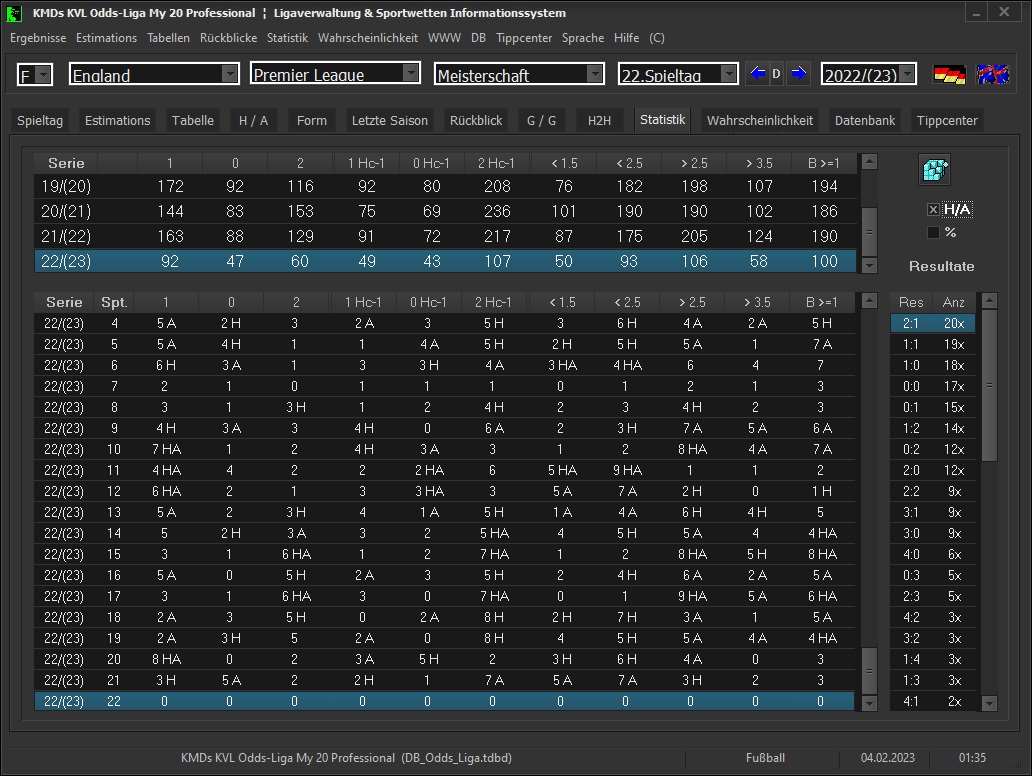The height and width of the screenshot is (776, 1032).
Task: Open the Statistik menu
Action: tap(288, 38)
